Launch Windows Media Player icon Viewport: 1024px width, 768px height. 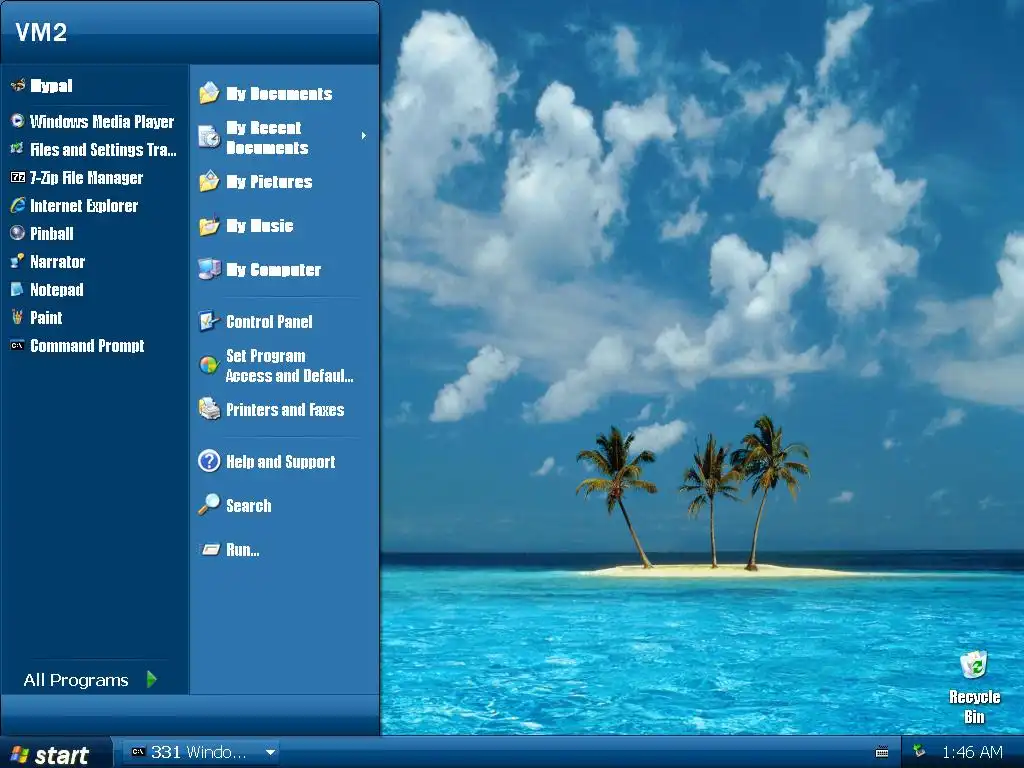(18, 121)
